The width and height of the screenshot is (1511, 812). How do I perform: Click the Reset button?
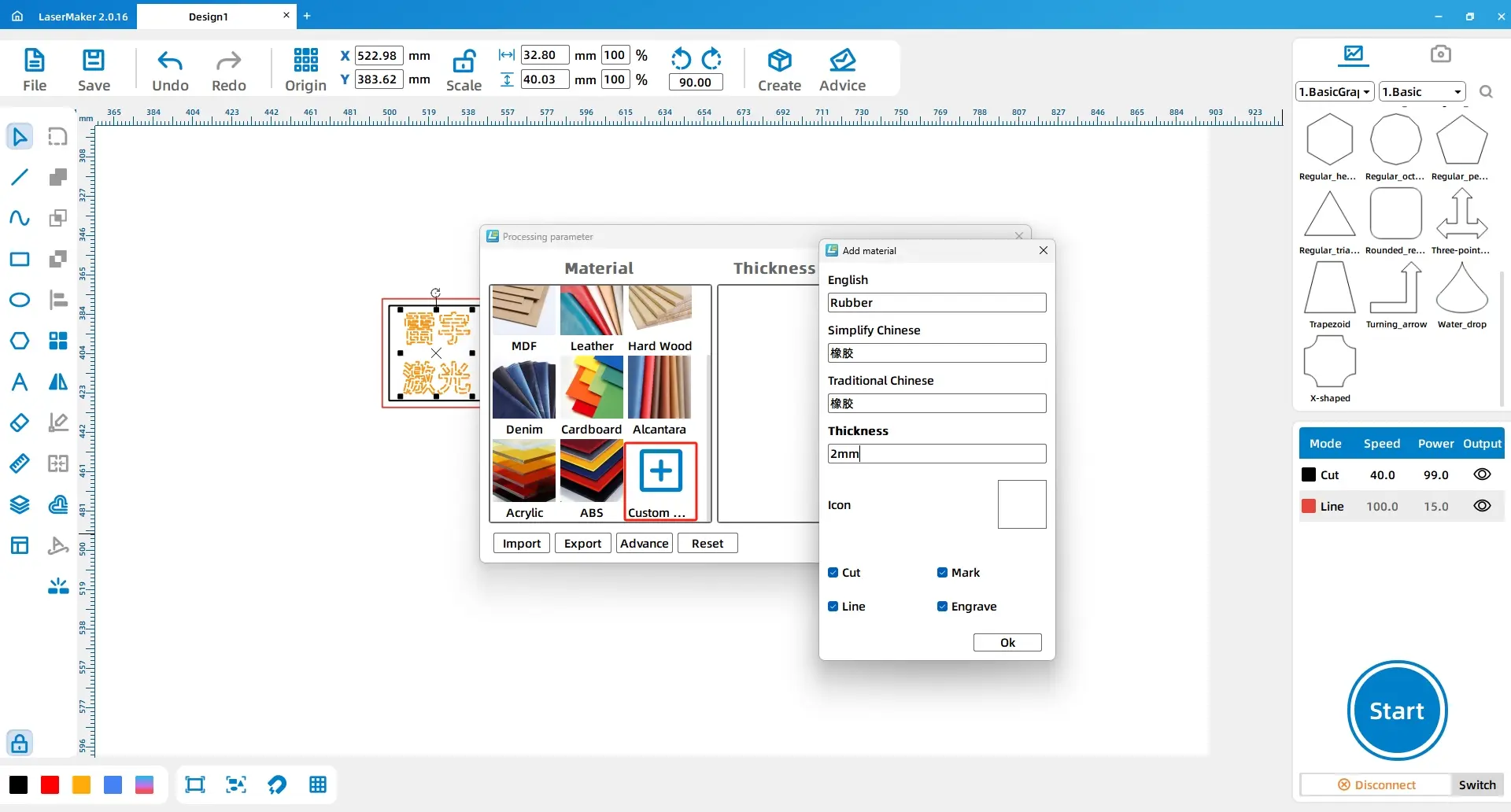[707, 544]
